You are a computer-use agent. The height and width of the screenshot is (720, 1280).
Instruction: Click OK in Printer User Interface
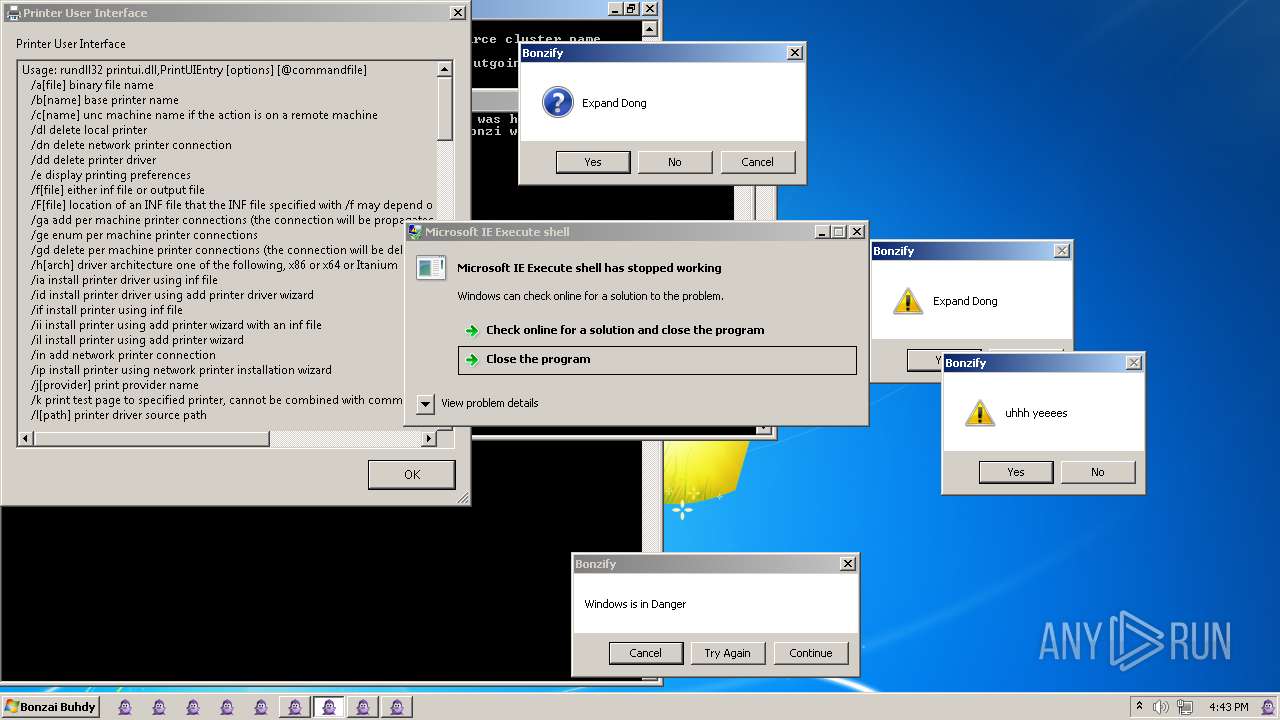pyautogui.click(x=411, y=474)
